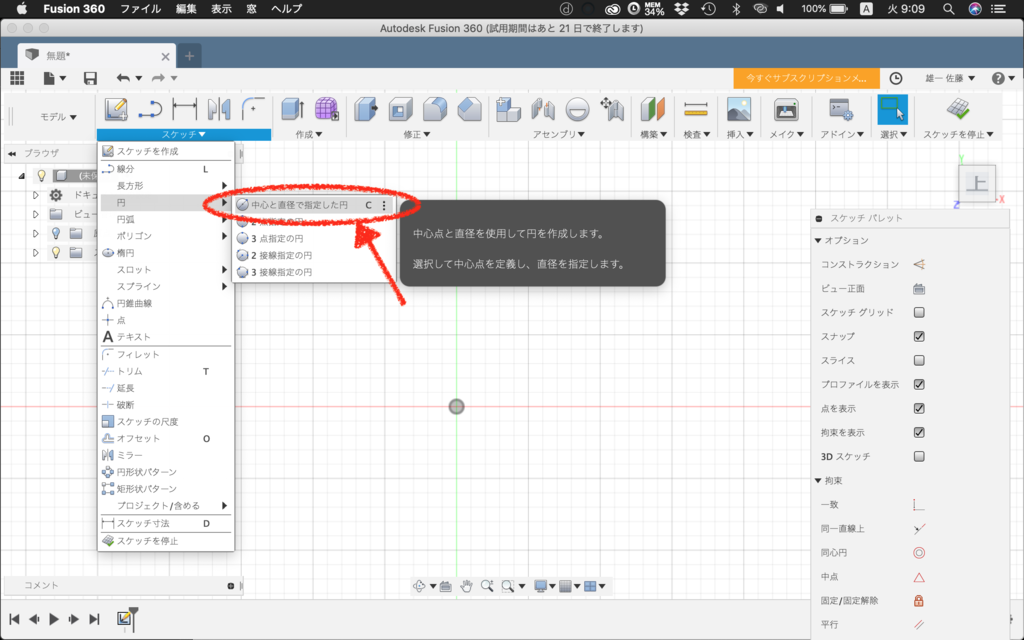Click the Stop Sketch toolbar icon

point(958,109)
